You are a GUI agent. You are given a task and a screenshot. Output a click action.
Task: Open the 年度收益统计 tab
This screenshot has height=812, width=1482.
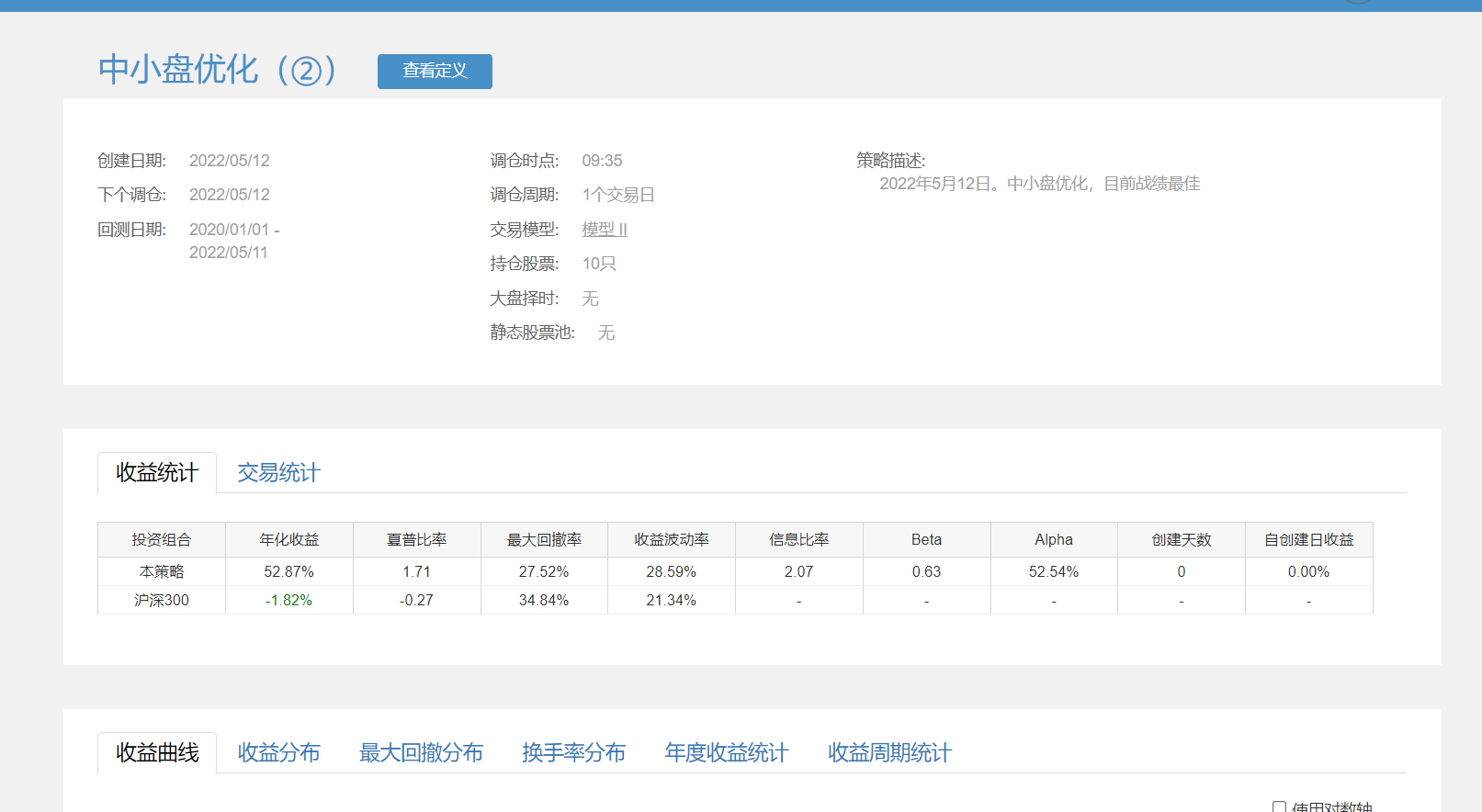coord(726,753)
